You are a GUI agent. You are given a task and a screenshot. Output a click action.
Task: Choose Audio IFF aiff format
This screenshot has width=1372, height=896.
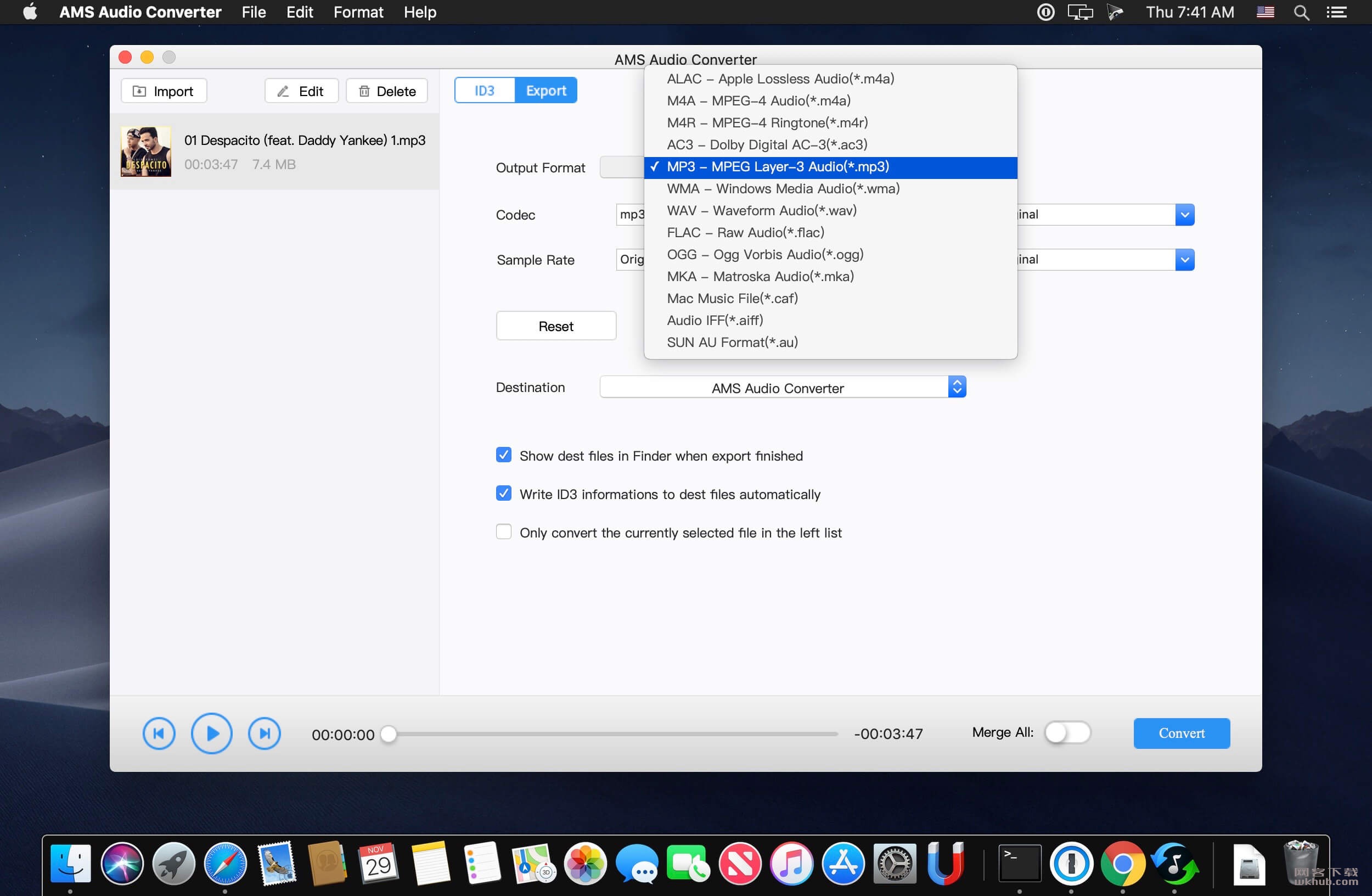click(830, 321)
